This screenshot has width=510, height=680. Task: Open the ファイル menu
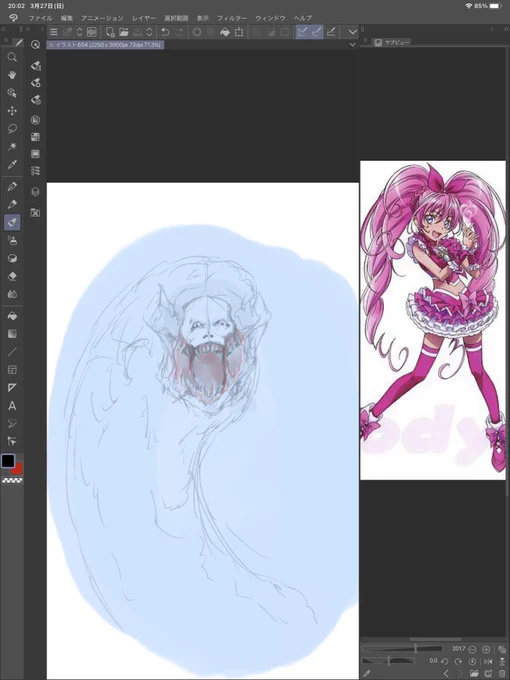(40, 18)
